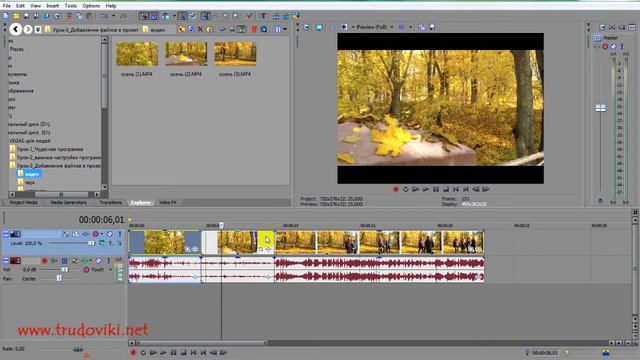Open automation settings dropdown on audio track
Screen dimensions: 640x360
pyautogui.click(x=90, y=260)
